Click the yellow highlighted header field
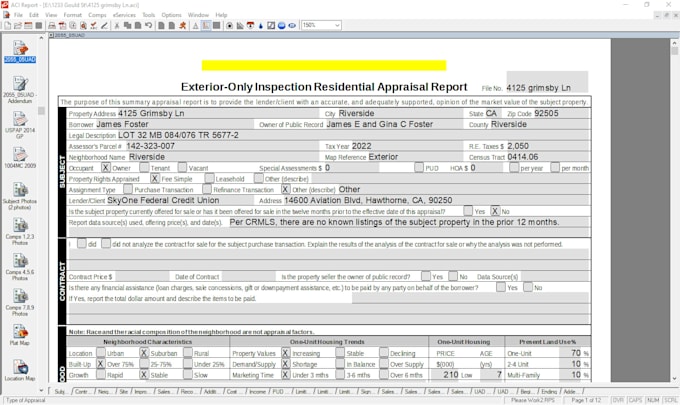The width and height of the screenshot is (680, 405). 324,65
